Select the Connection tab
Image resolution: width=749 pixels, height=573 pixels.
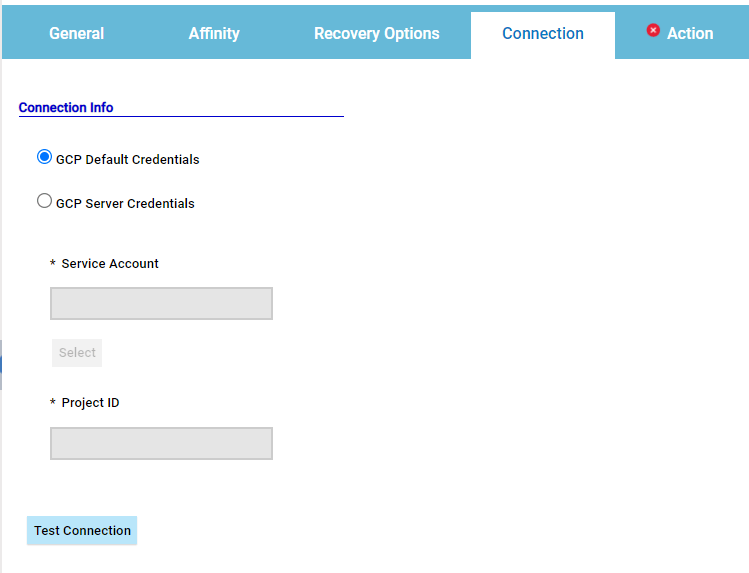tap(542, 34)
